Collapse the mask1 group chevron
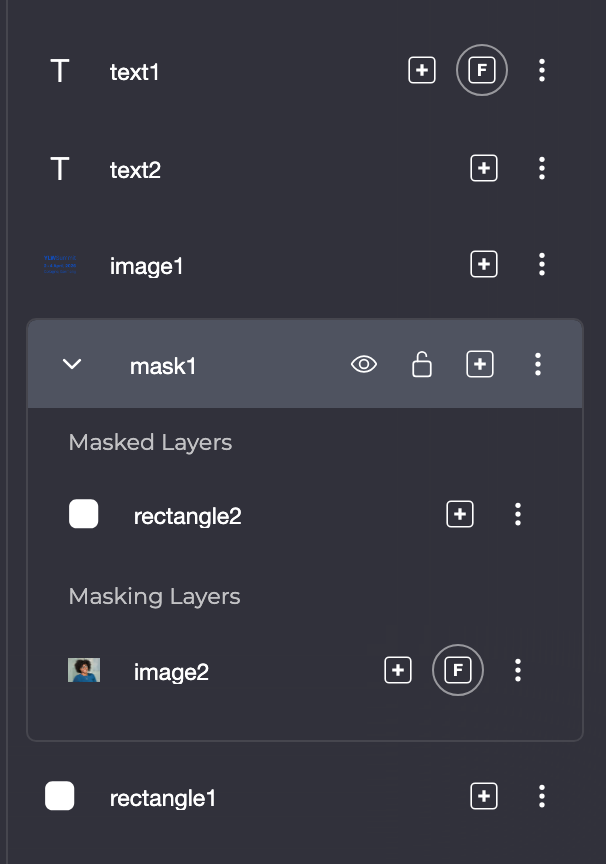 pyautogui.click(x=72, y=364)
